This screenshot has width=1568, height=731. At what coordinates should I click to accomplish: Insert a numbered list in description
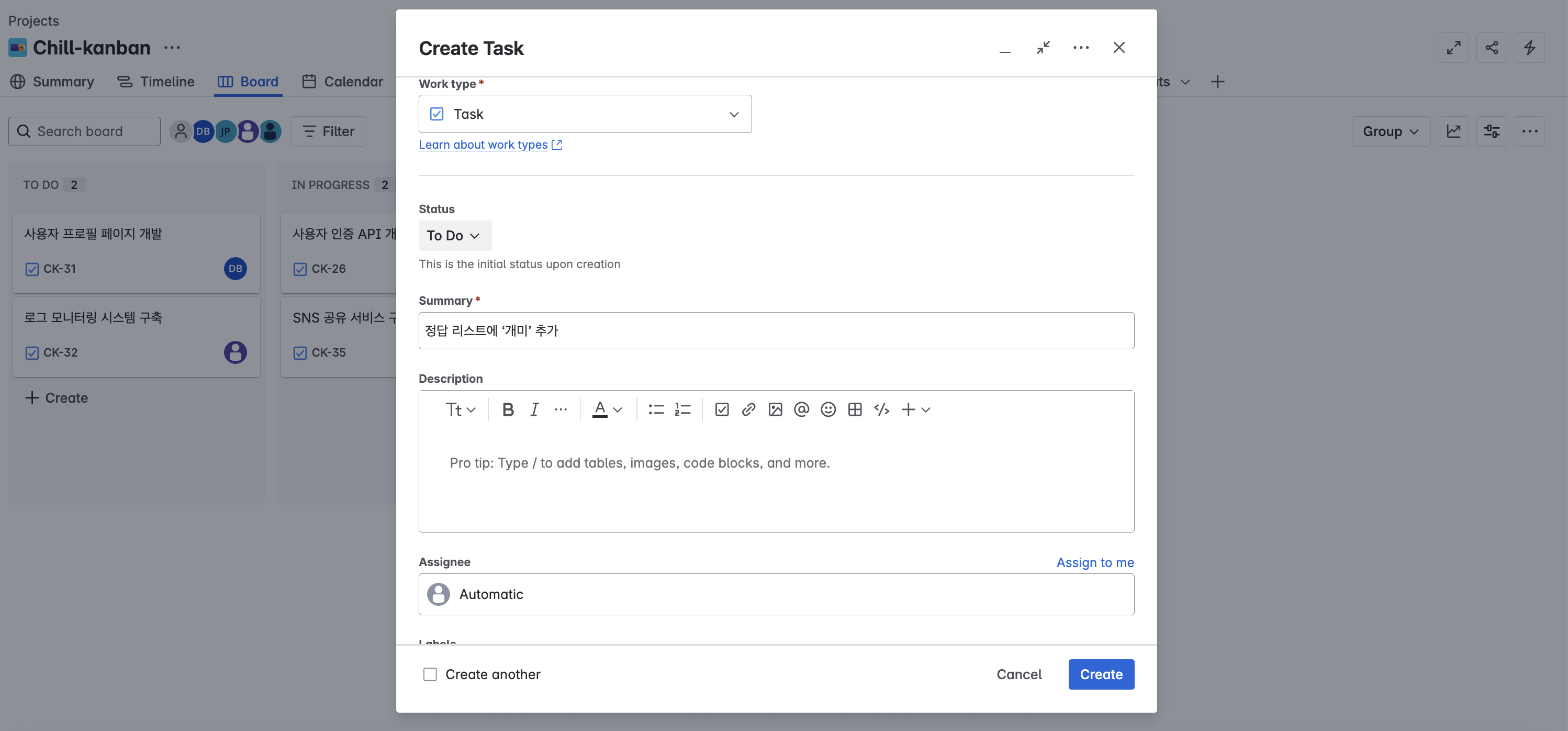click(x=682, y=409)
